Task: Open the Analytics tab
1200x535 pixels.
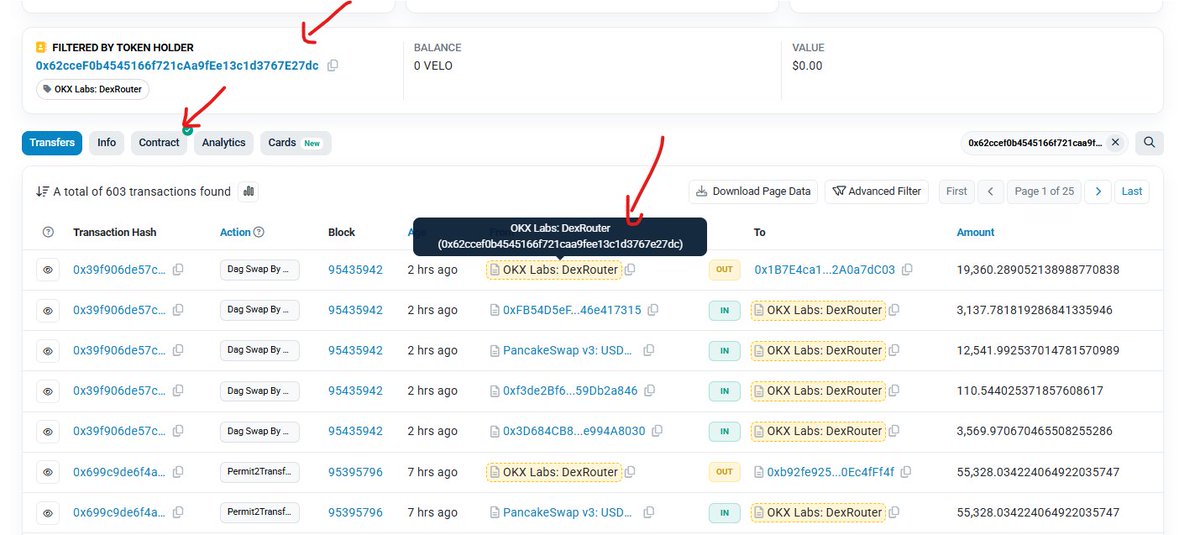Action: [x=224, y=143]
